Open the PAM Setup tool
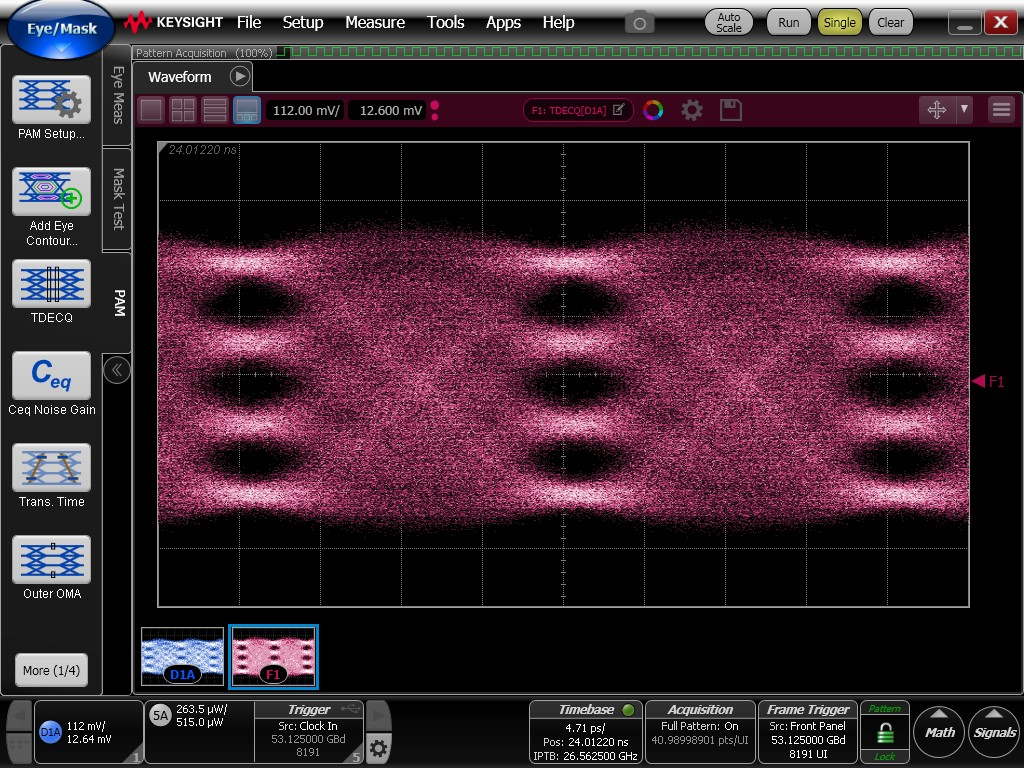1024x768 pixels. [51, 100]
